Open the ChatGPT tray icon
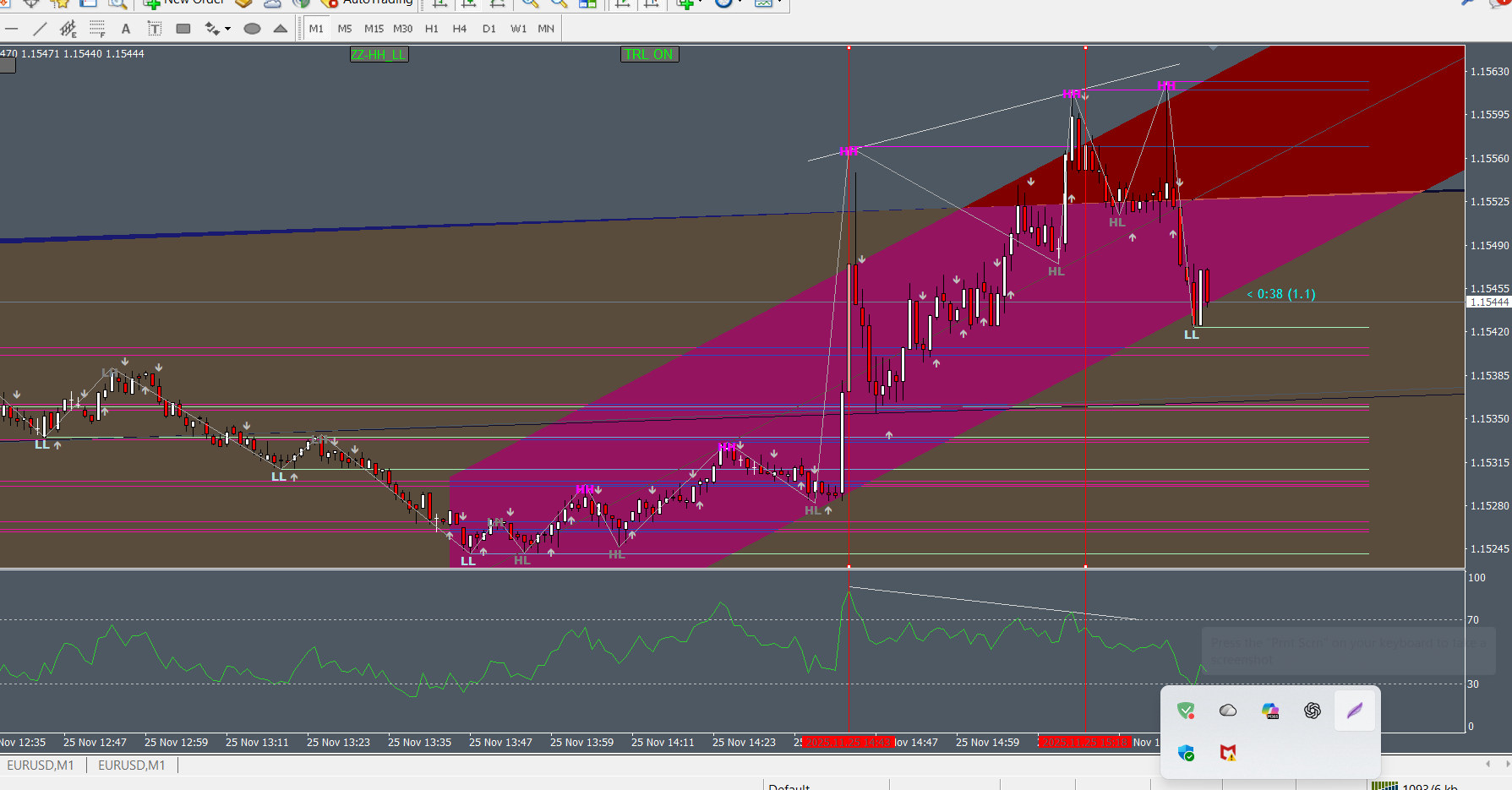Image resolution: width=1512 pixels, height=790 pixels. [1313, 711]
